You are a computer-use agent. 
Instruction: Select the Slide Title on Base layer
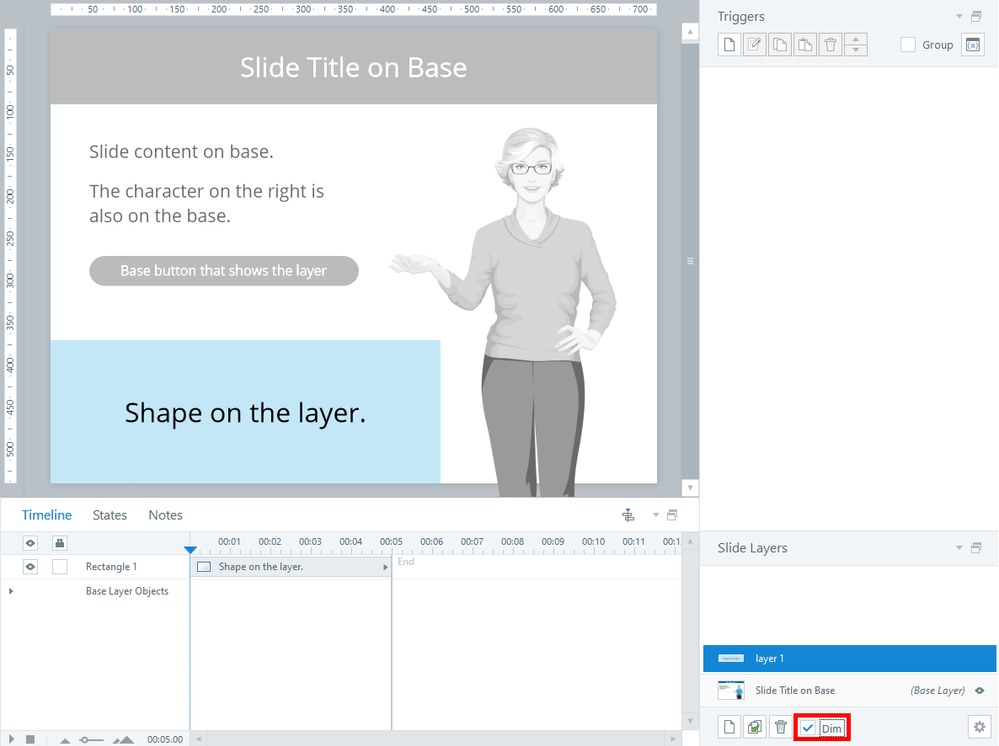click(849, 690)
